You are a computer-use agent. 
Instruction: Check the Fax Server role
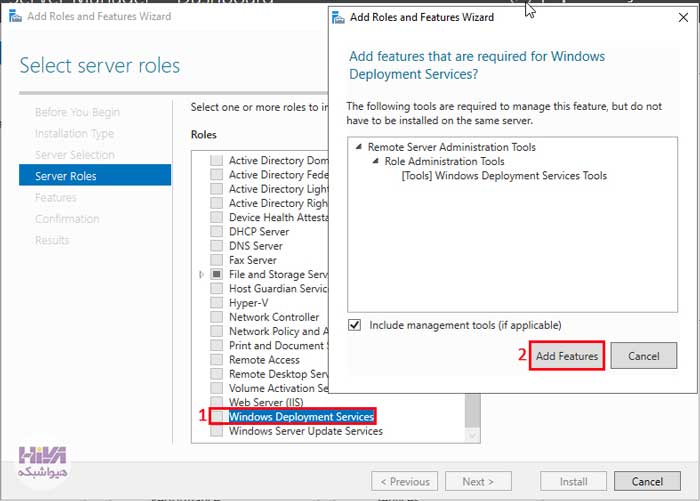click(217, 260)
